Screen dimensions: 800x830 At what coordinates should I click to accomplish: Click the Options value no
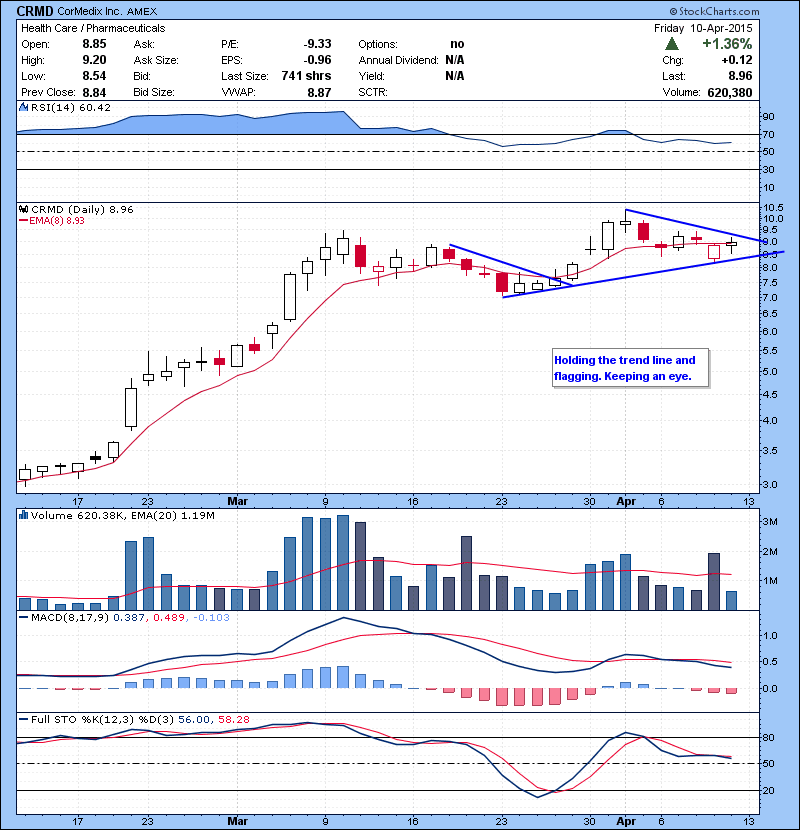click(x=457, y=44)
